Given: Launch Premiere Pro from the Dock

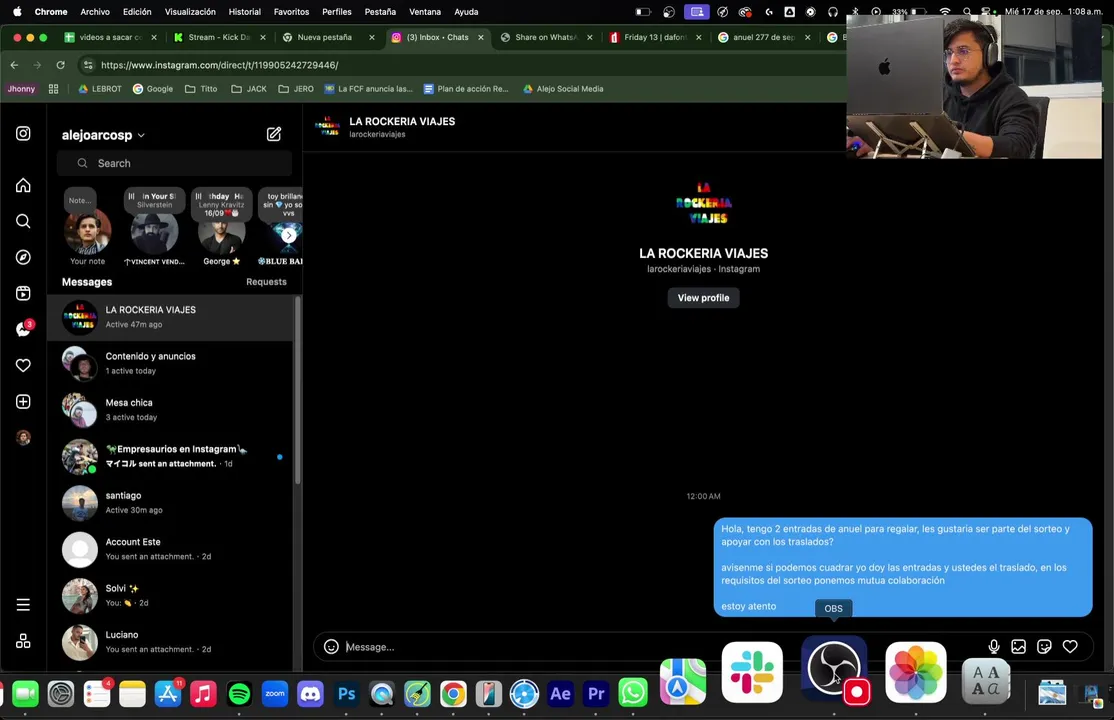Looking at the screenshot, I should 596,694.
